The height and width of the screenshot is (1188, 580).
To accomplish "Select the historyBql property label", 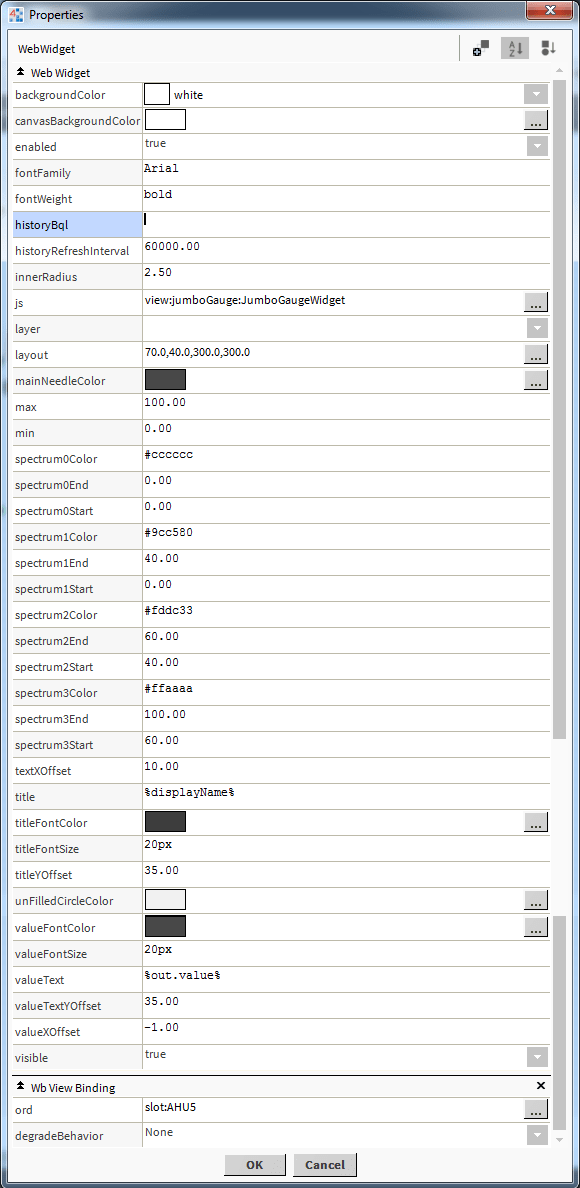I will [x=77, y=225].
